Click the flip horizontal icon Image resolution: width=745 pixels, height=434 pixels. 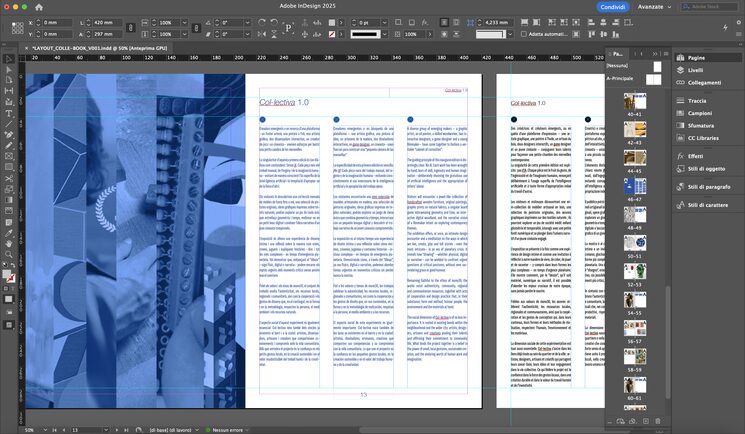pyautogui.click(x=262, y=34)
